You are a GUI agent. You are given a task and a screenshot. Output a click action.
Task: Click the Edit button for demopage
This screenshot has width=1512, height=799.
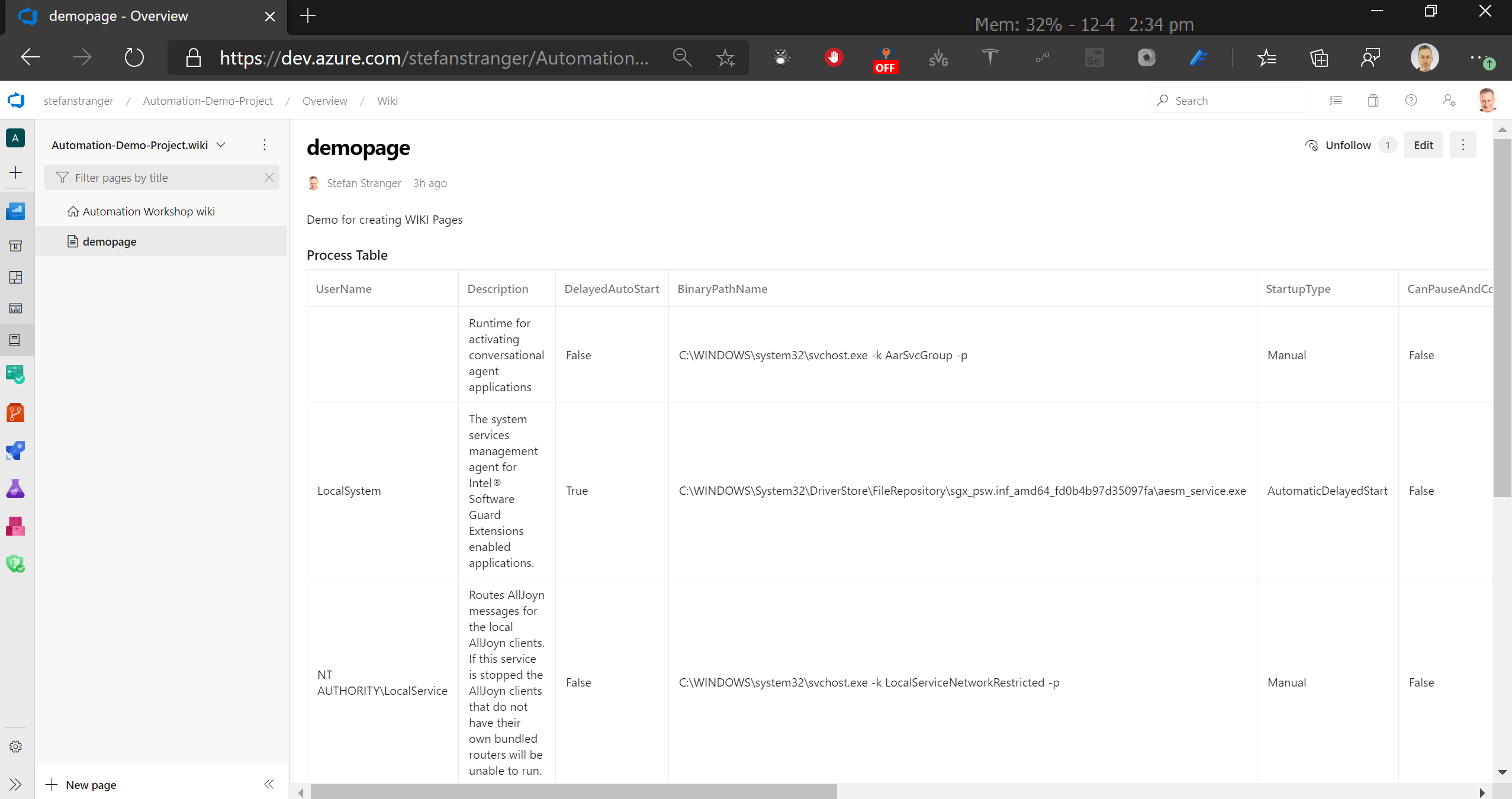(1423, 145)
